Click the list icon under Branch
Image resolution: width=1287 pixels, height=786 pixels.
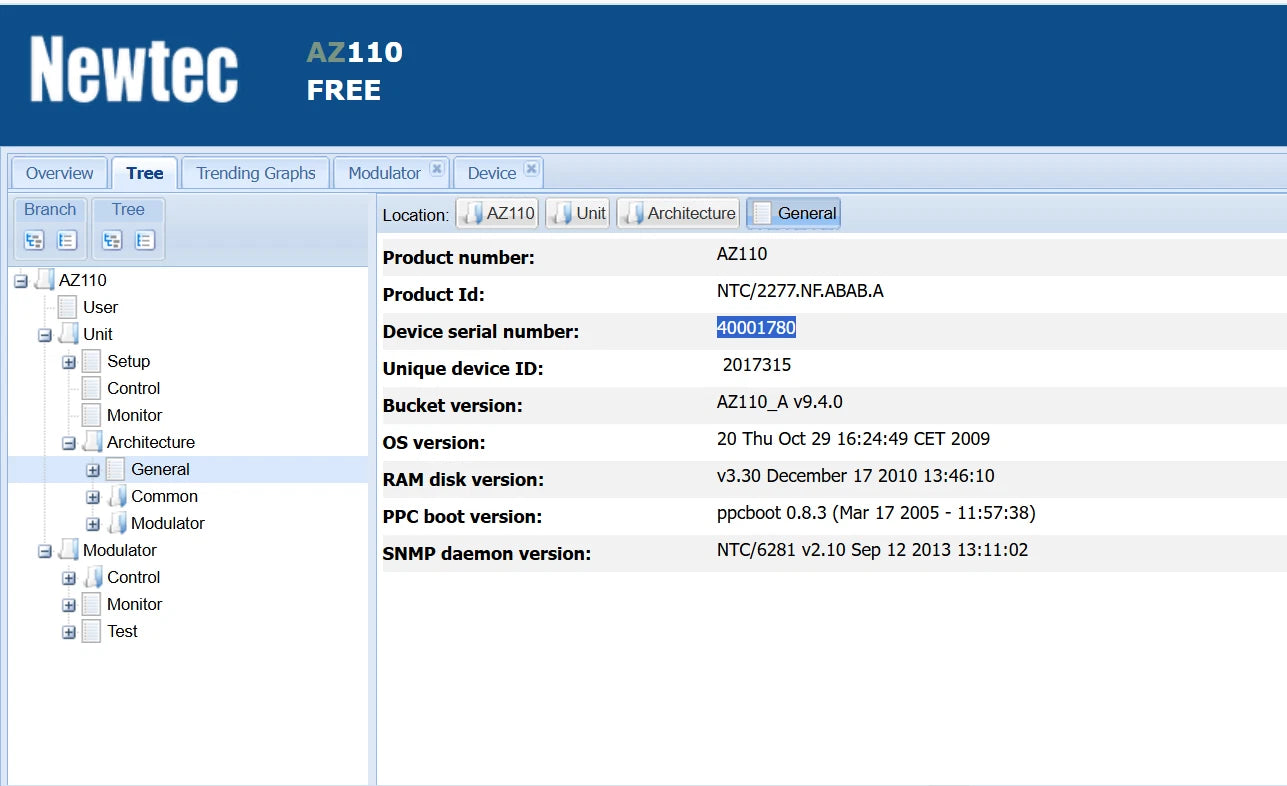click(67, 240)
